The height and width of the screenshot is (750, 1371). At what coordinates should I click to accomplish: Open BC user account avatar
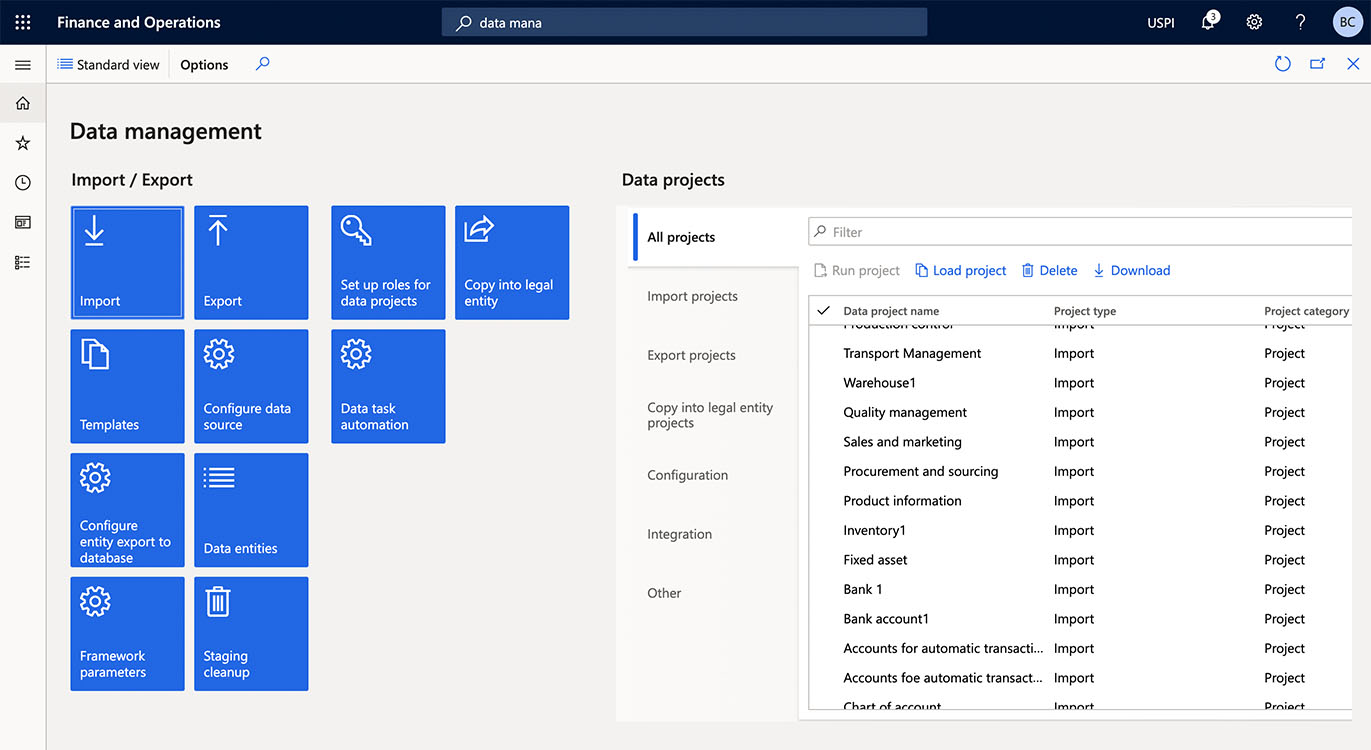pyautogui.click(x=1347, y=22)
